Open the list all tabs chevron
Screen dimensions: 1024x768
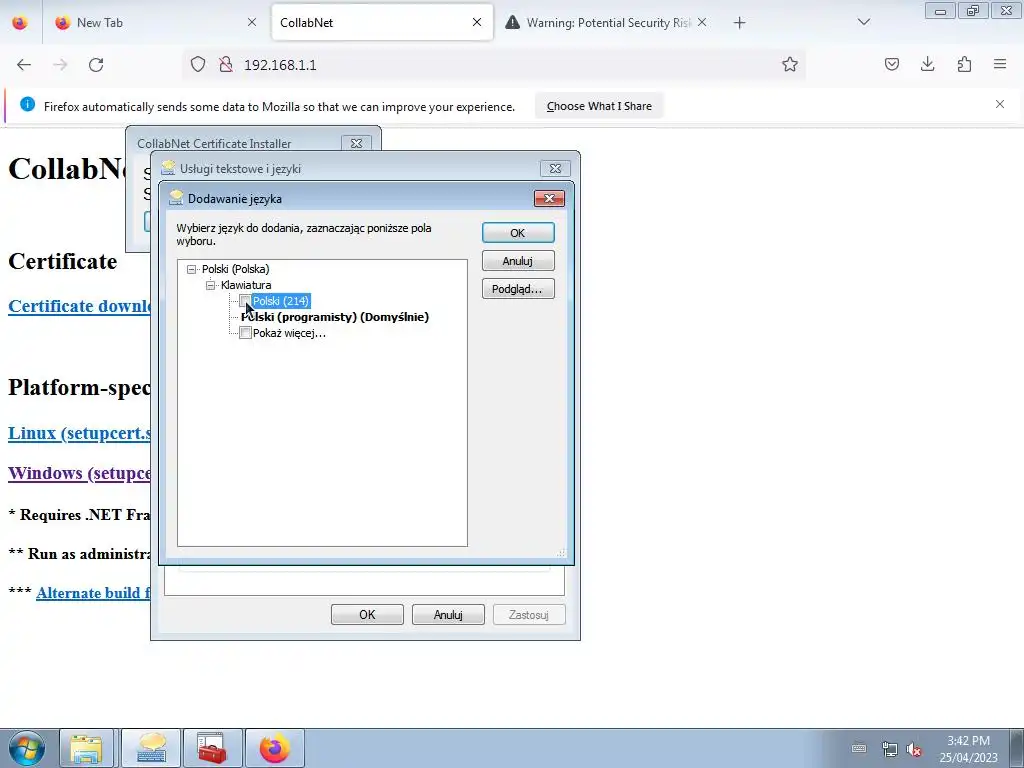click(864, 22)
